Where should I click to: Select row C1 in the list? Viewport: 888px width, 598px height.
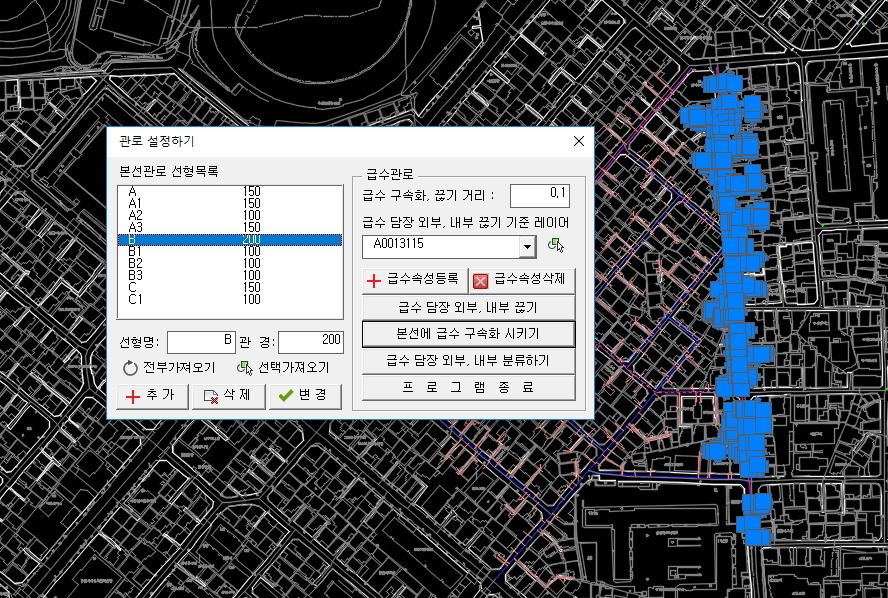point(230,300)
